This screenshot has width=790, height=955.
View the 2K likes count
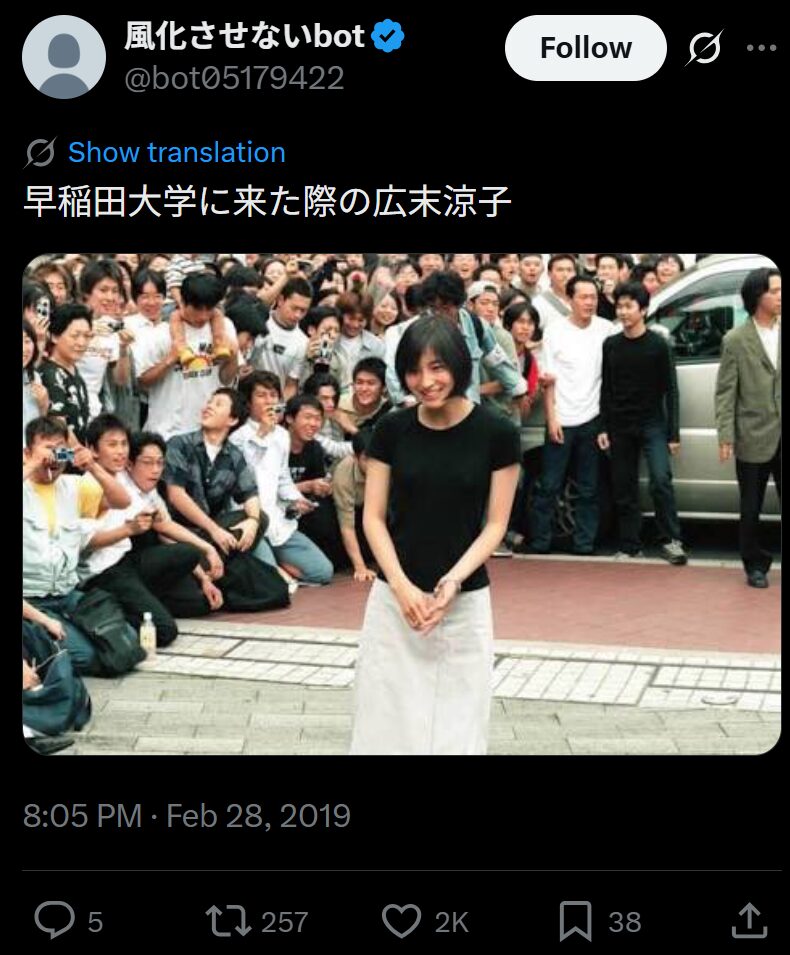click(451, 922)
